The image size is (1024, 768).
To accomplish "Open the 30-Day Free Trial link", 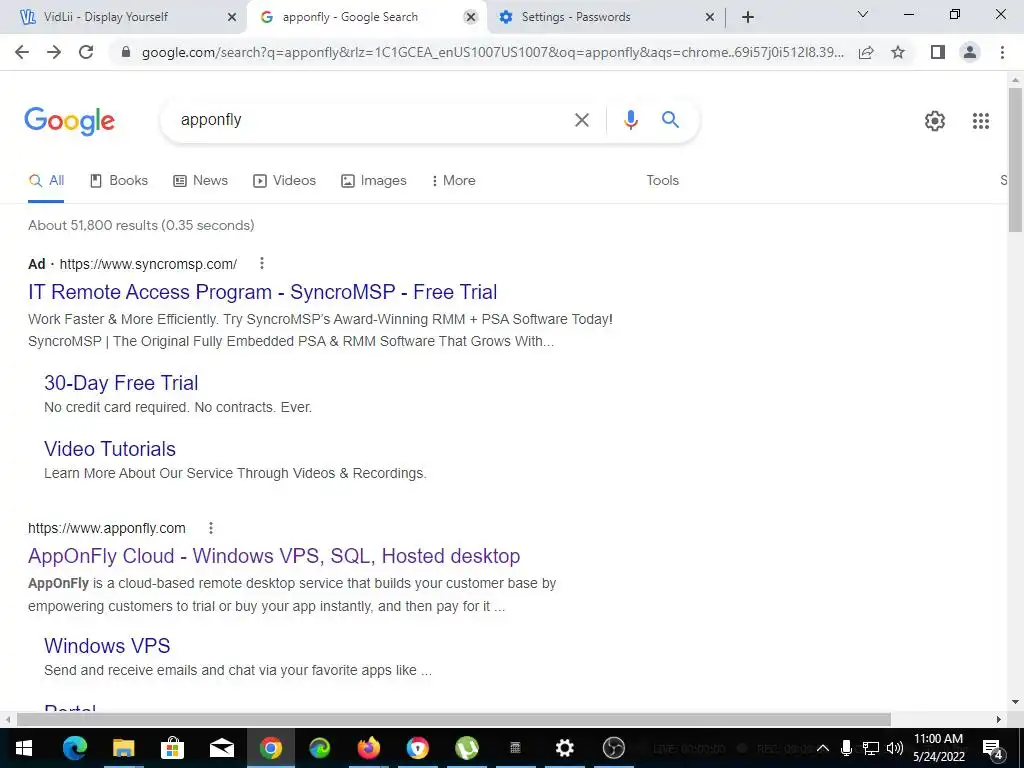I will [121, 383].
